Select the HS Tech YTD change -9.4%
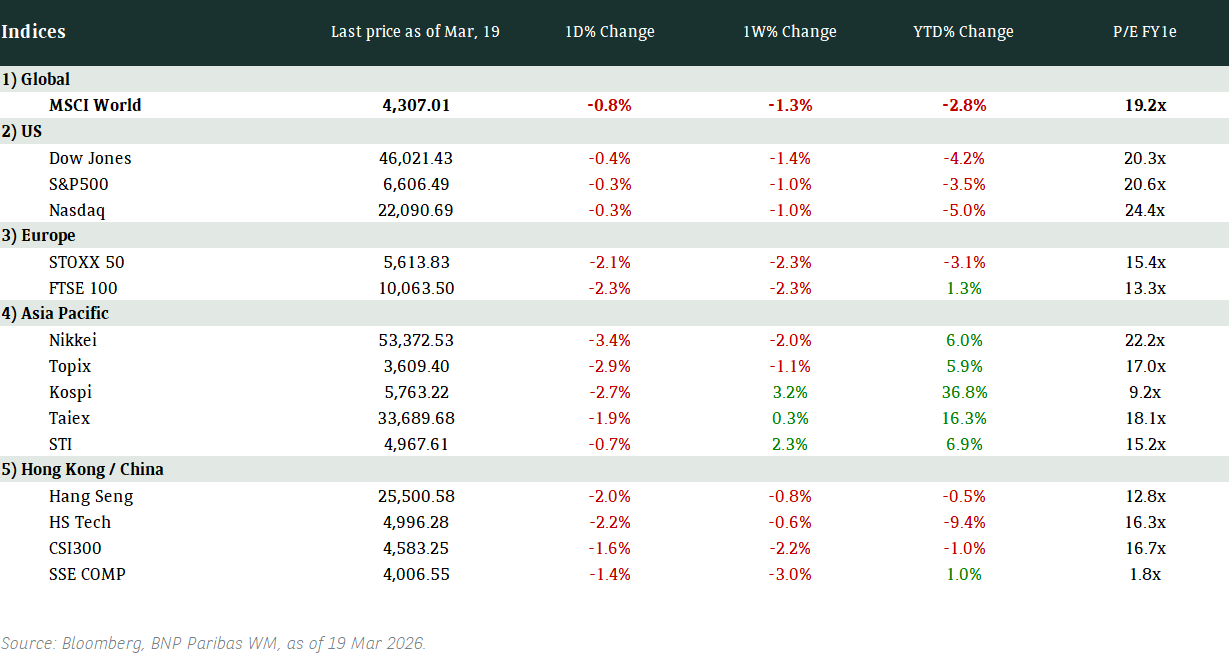1229x657 pixels. [x=963, y=522]
